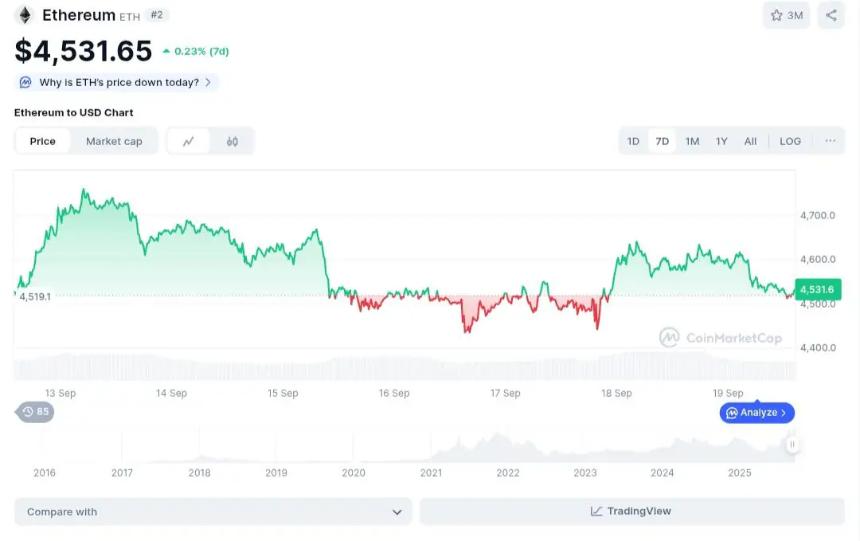The height and width of the screenshot is (541, 860).
Task: Select the All timeframe button
Action: (750, 141)
